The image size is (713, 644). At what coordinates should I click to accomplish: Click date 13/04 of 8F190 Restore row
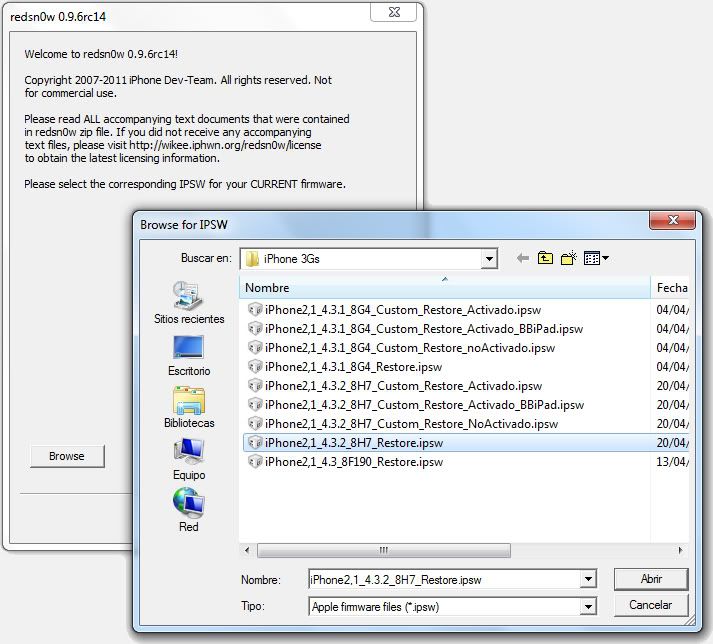(672, 462)
